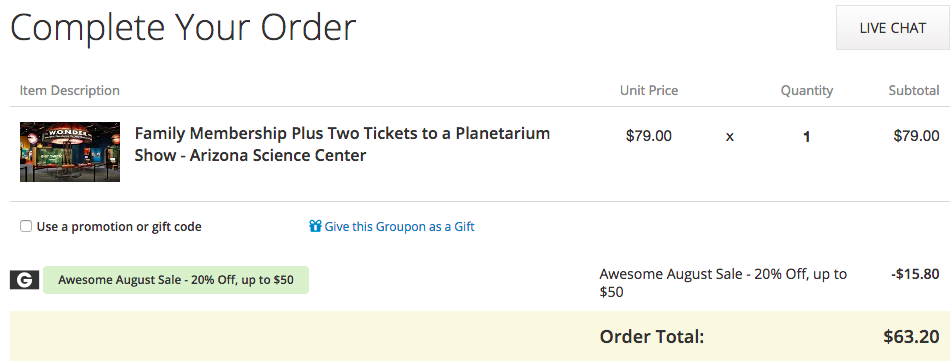Image resolution: width=952 pixels, height=364 pixels.
Task: Click the -$15.80 discount amount
Action: (916, 274)
